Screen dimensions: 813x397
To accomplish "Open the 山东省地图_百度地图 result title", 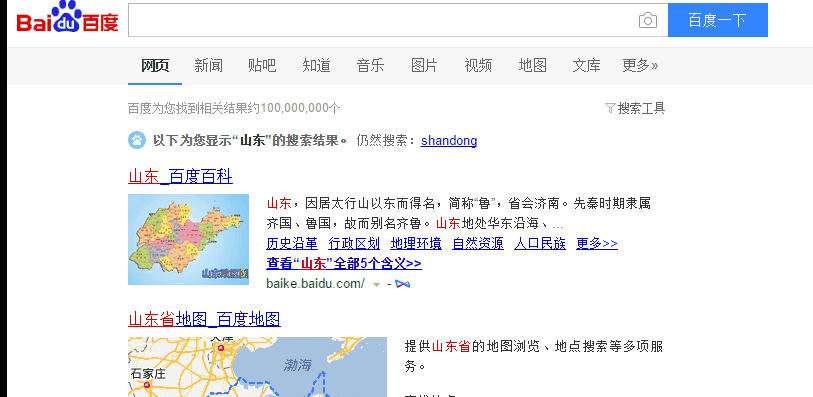I will (x=204, y=319).
